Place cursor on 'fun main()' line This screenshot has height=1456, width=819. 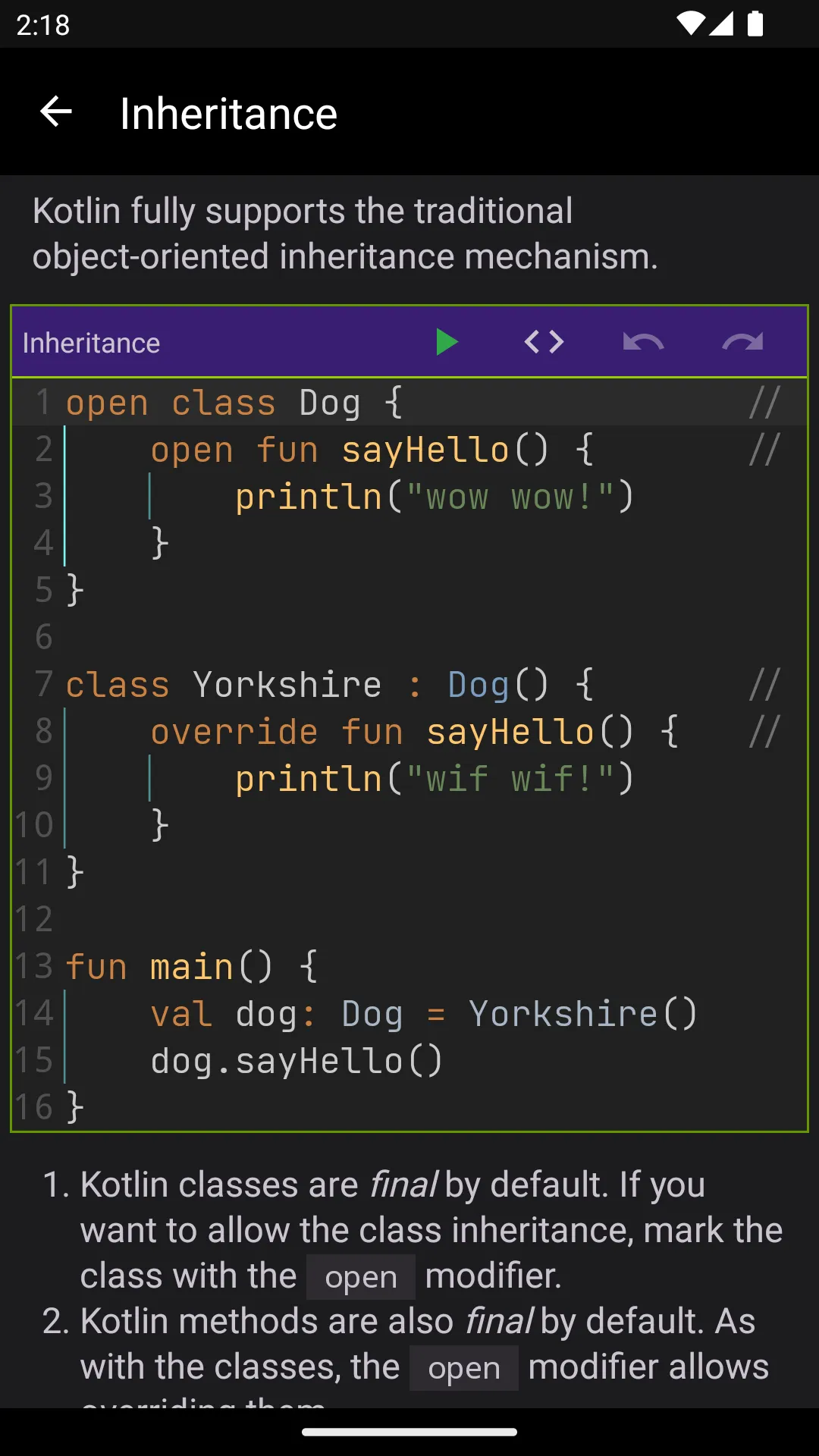coord(191,968)
